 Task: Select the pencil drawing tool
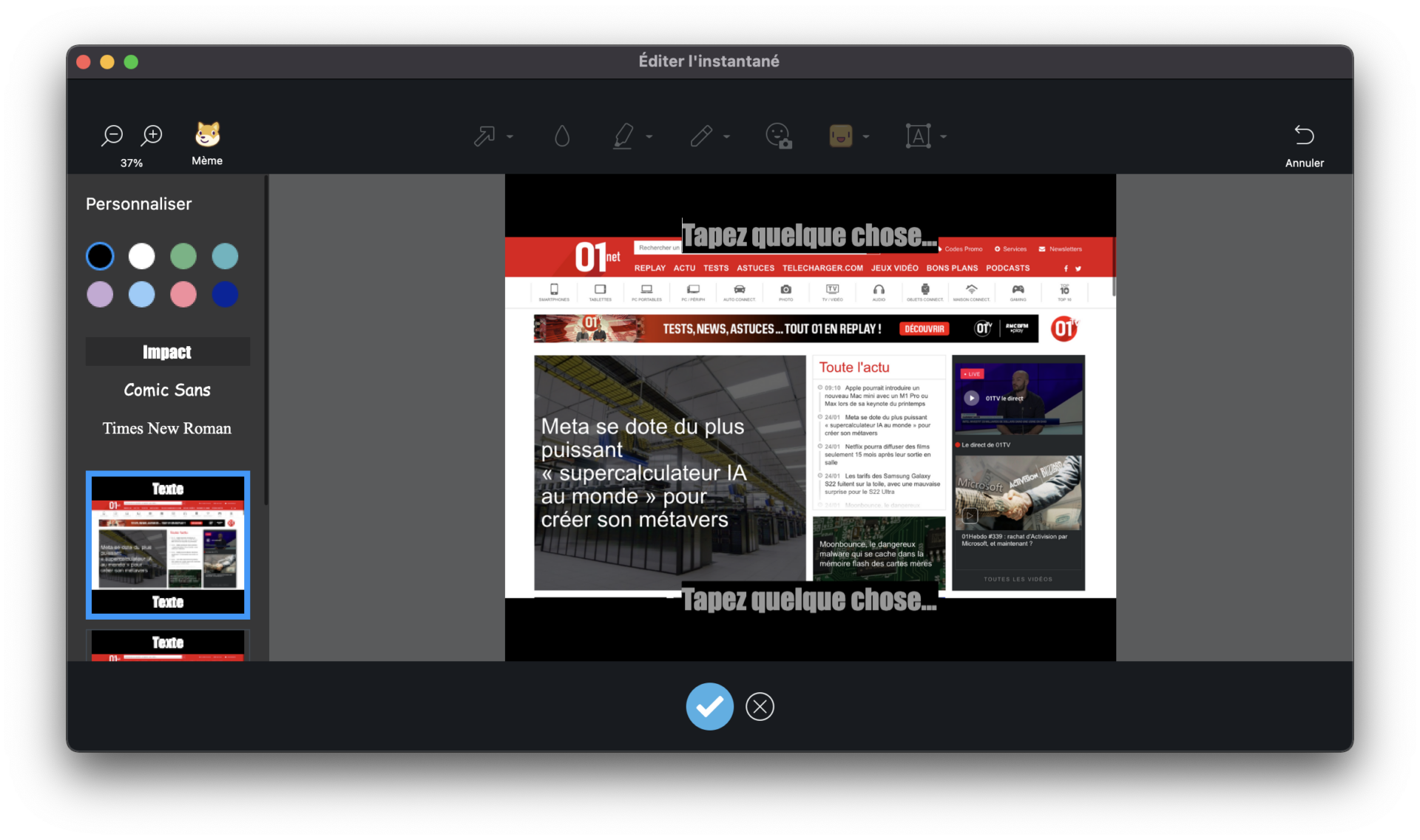(x=701, y=136)
